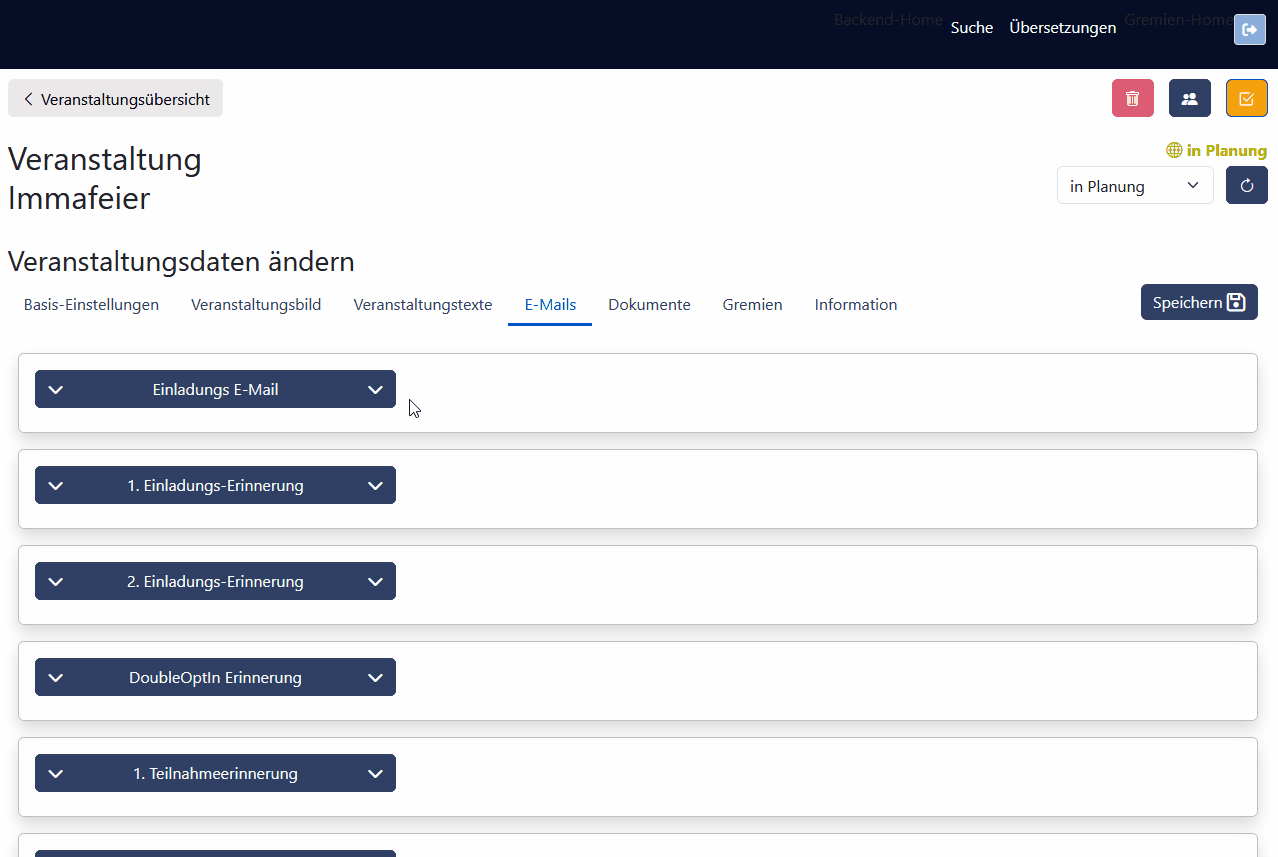
Task: Expand the Einladungs E-Mail section
Action: [x=215, y=390]
